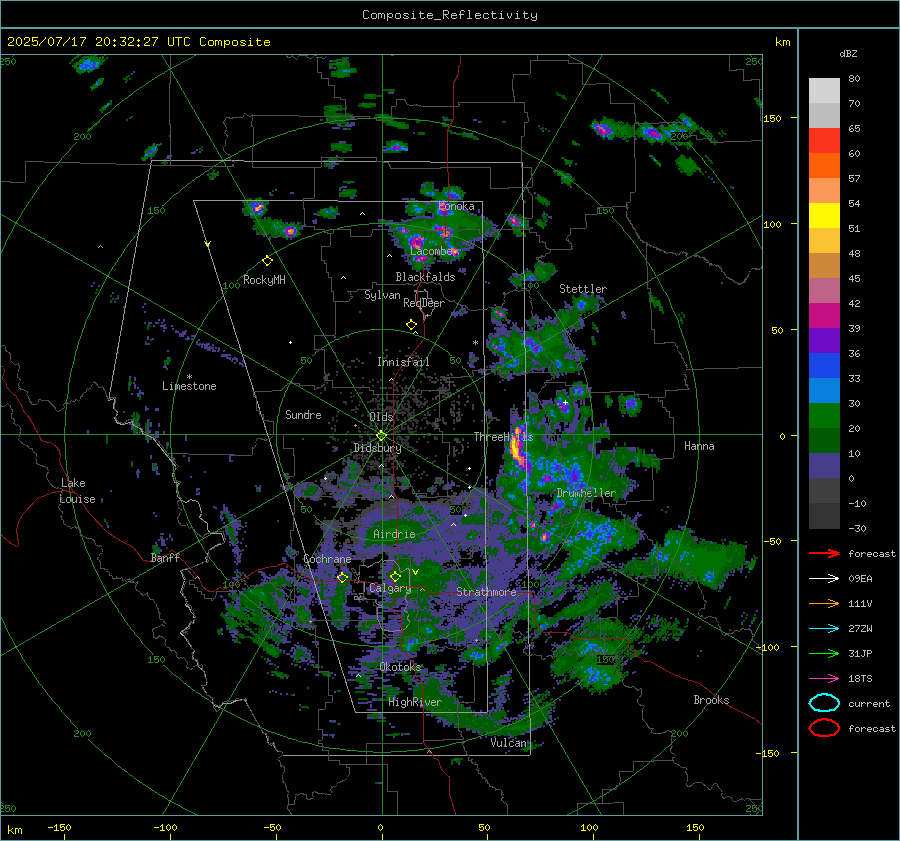The width and height of the screenshot is (900, 841).
Task: Click the Limestone label on map
Action: tap(189, 386)
